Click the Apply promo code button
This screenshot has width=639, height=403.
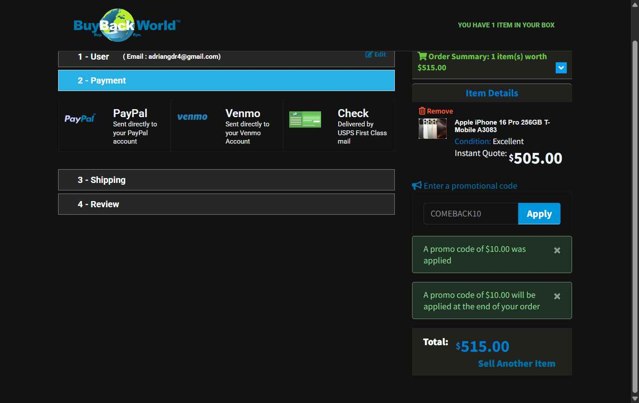539,214
